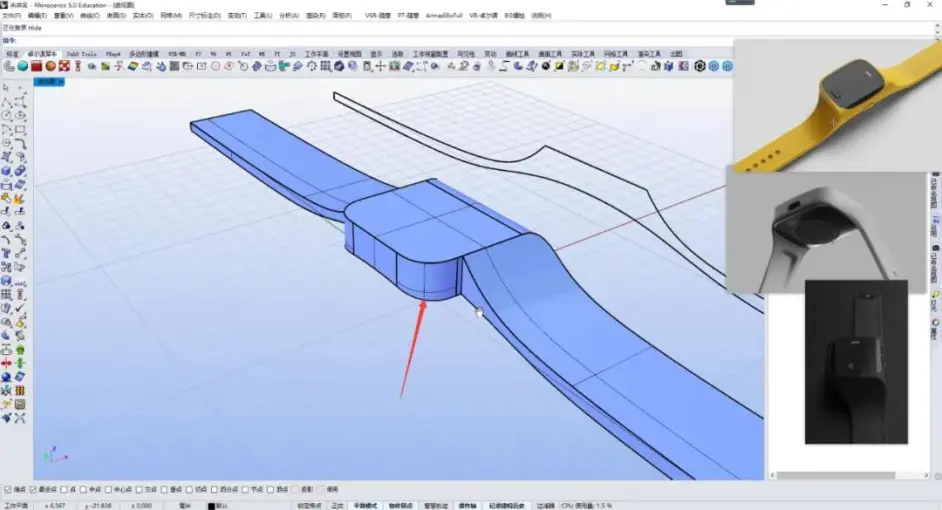
Task: Switch to the 实体工具 toolbar tab
Action: pos(583,54)
